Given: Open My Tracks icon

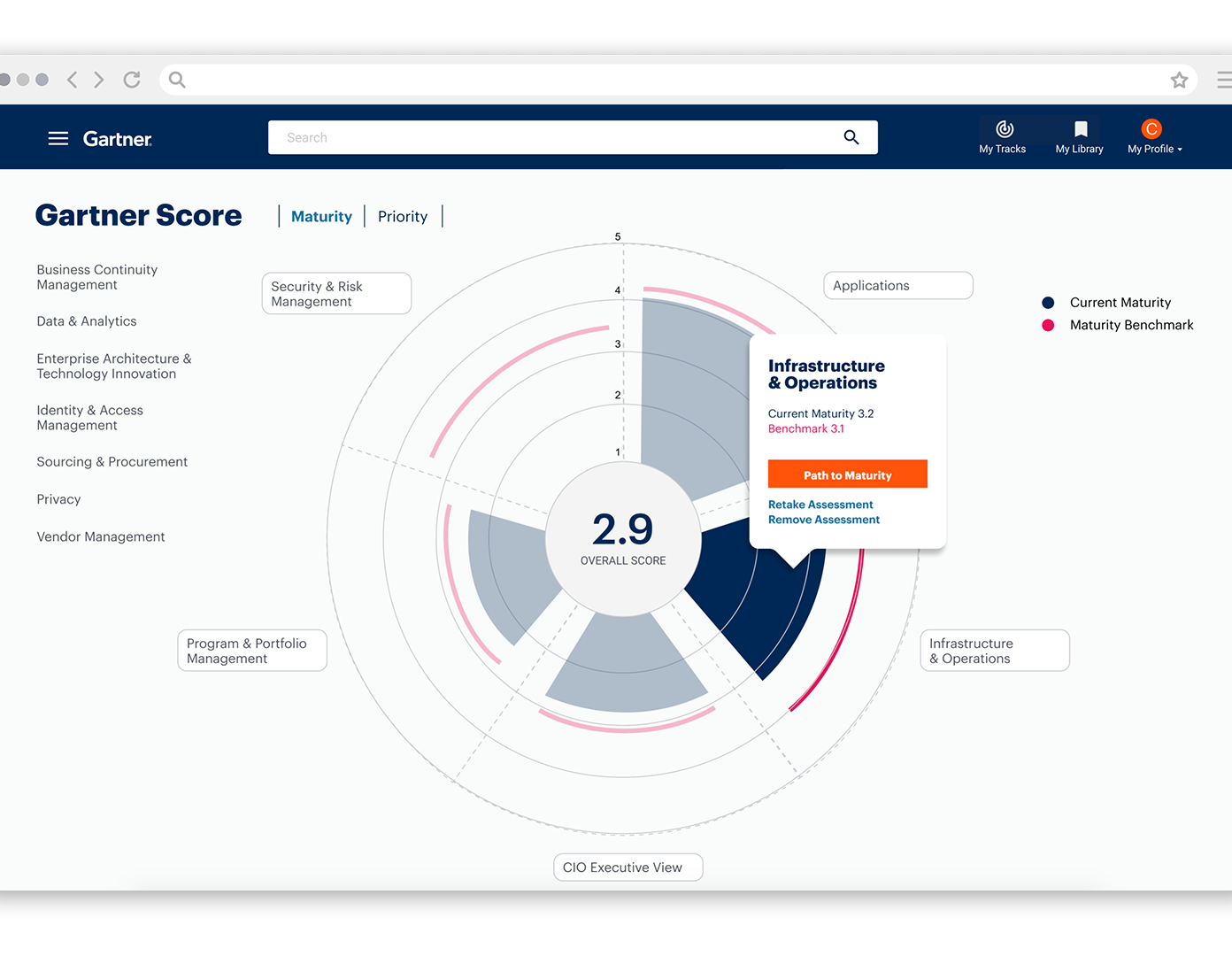Looking at the screenshot, I should [x=1005, y=129].
